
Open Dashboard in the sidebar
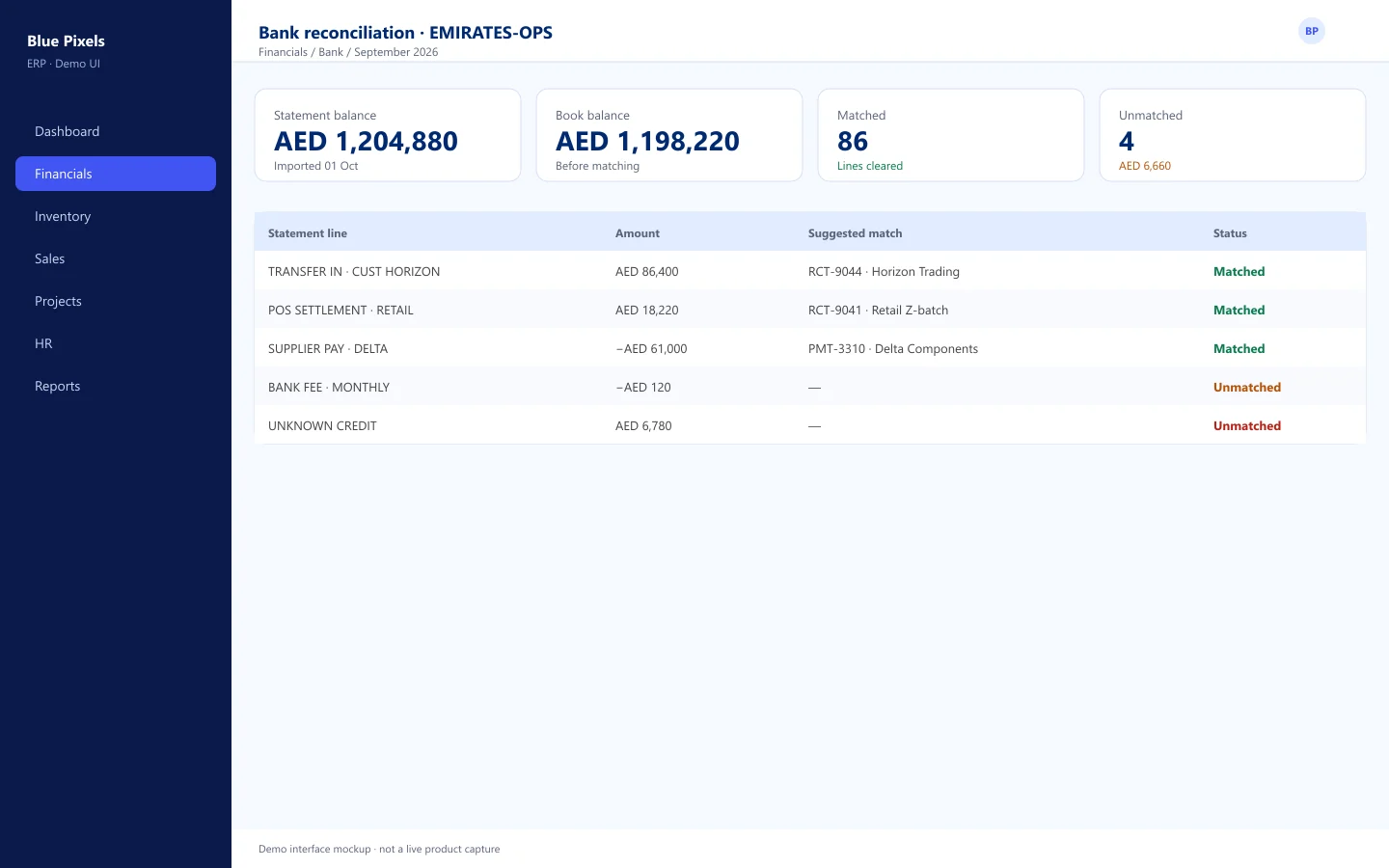(116, 131)
